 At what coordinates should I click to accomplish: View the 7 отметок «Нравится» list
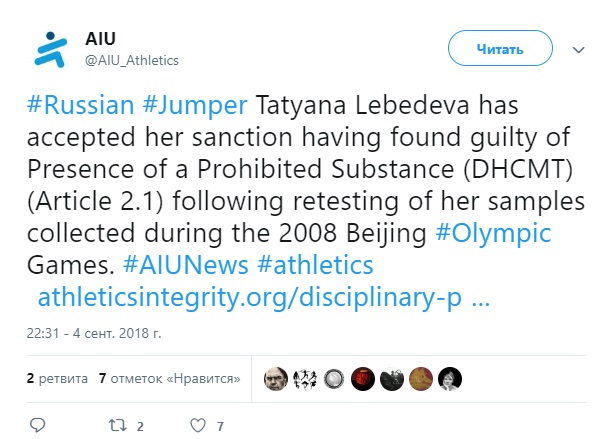click(170, 378)
